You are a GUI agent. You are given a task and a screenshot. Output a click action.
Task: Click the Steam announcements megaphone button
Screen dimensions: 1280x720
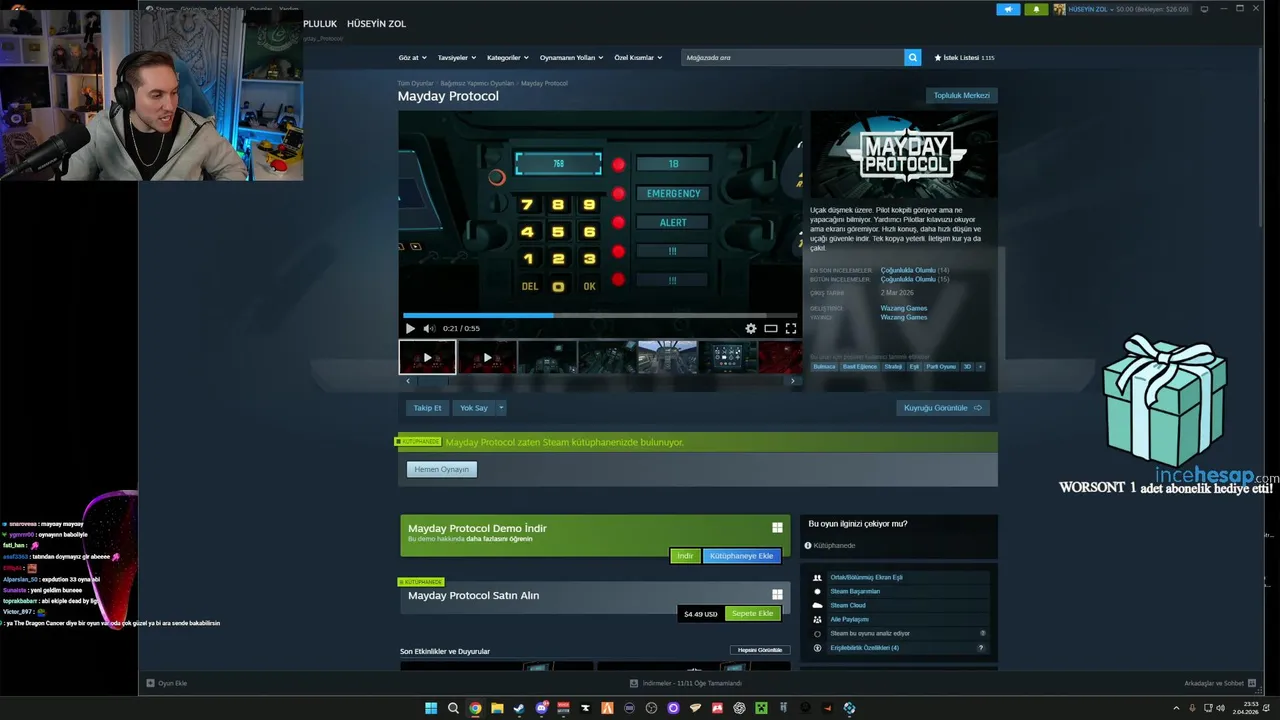1008,9
